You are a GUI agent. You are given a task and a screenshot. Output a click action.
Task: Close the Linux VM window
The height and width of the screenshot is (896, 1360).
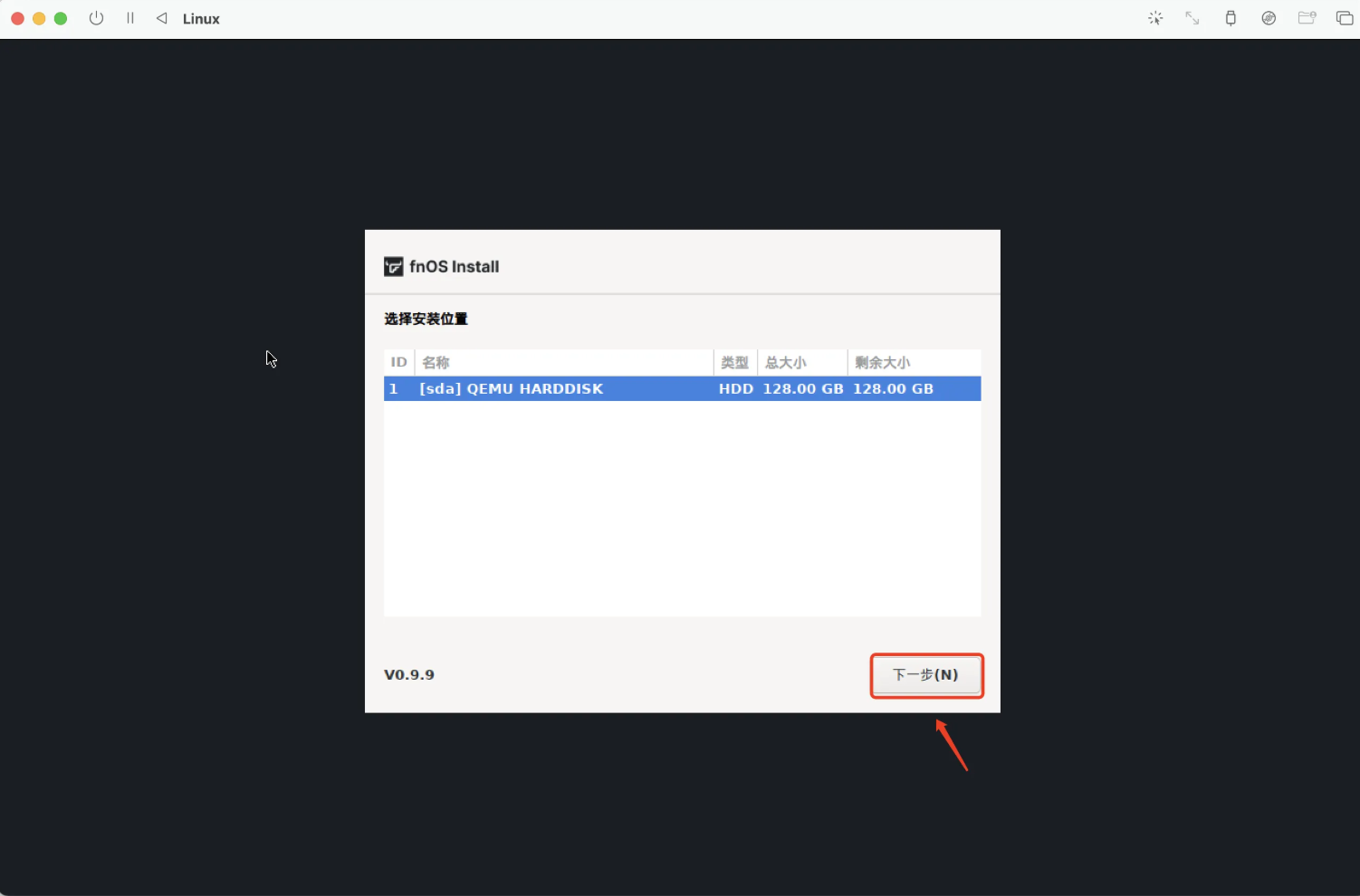[x=17, y=18]
